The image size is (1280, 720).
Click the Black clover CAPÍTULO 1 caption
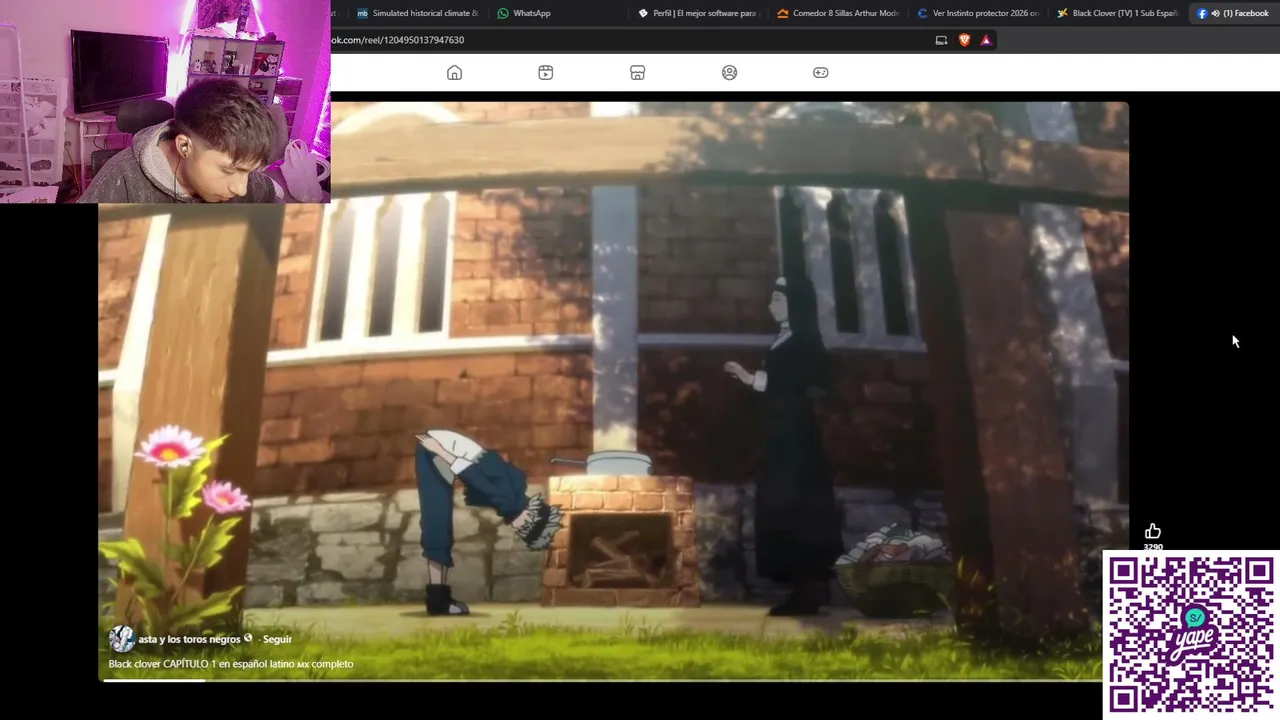point(231,664)
